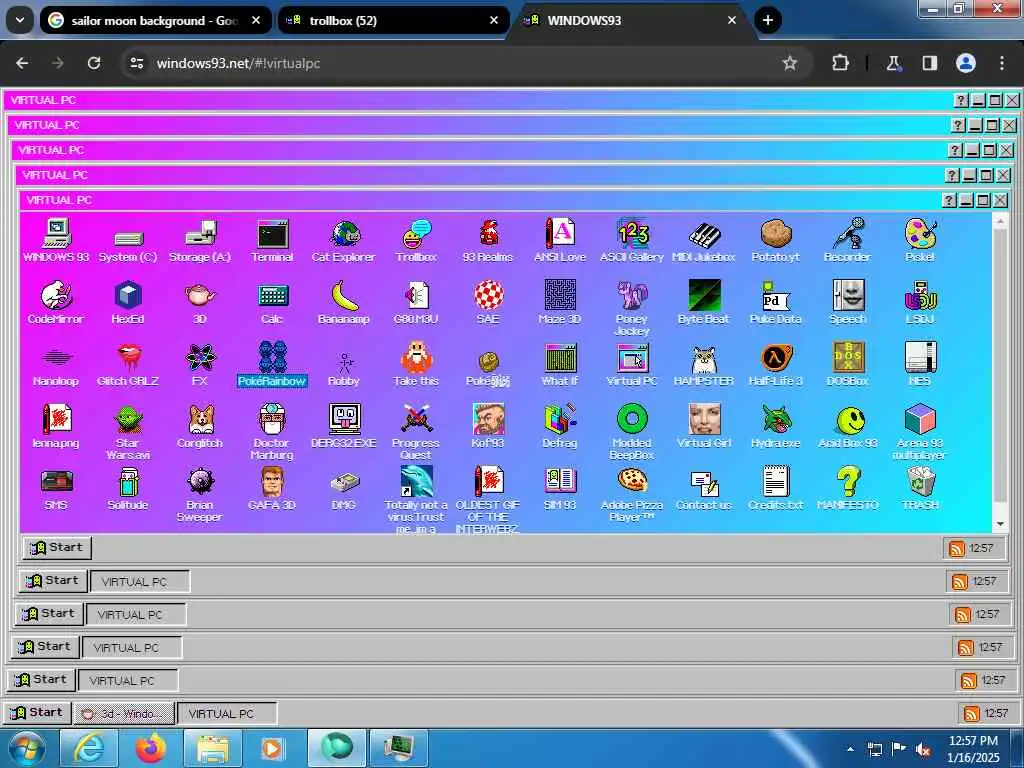The image size is (1024, 768).
Task: Open ANSI Love icon
Action: point(560,240)
